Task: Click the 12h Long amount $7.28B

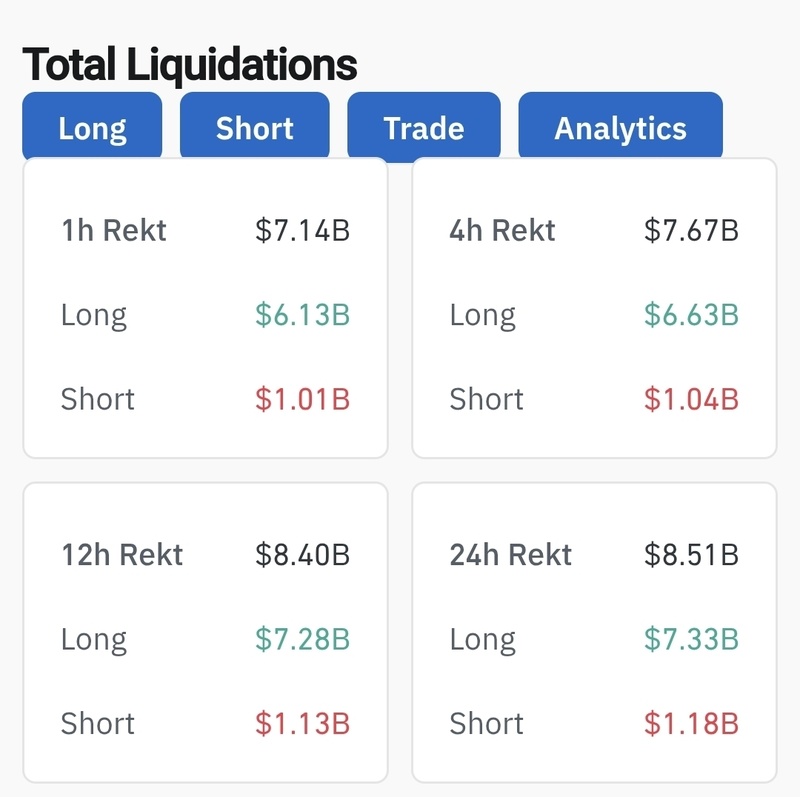Action: point(302,639)
